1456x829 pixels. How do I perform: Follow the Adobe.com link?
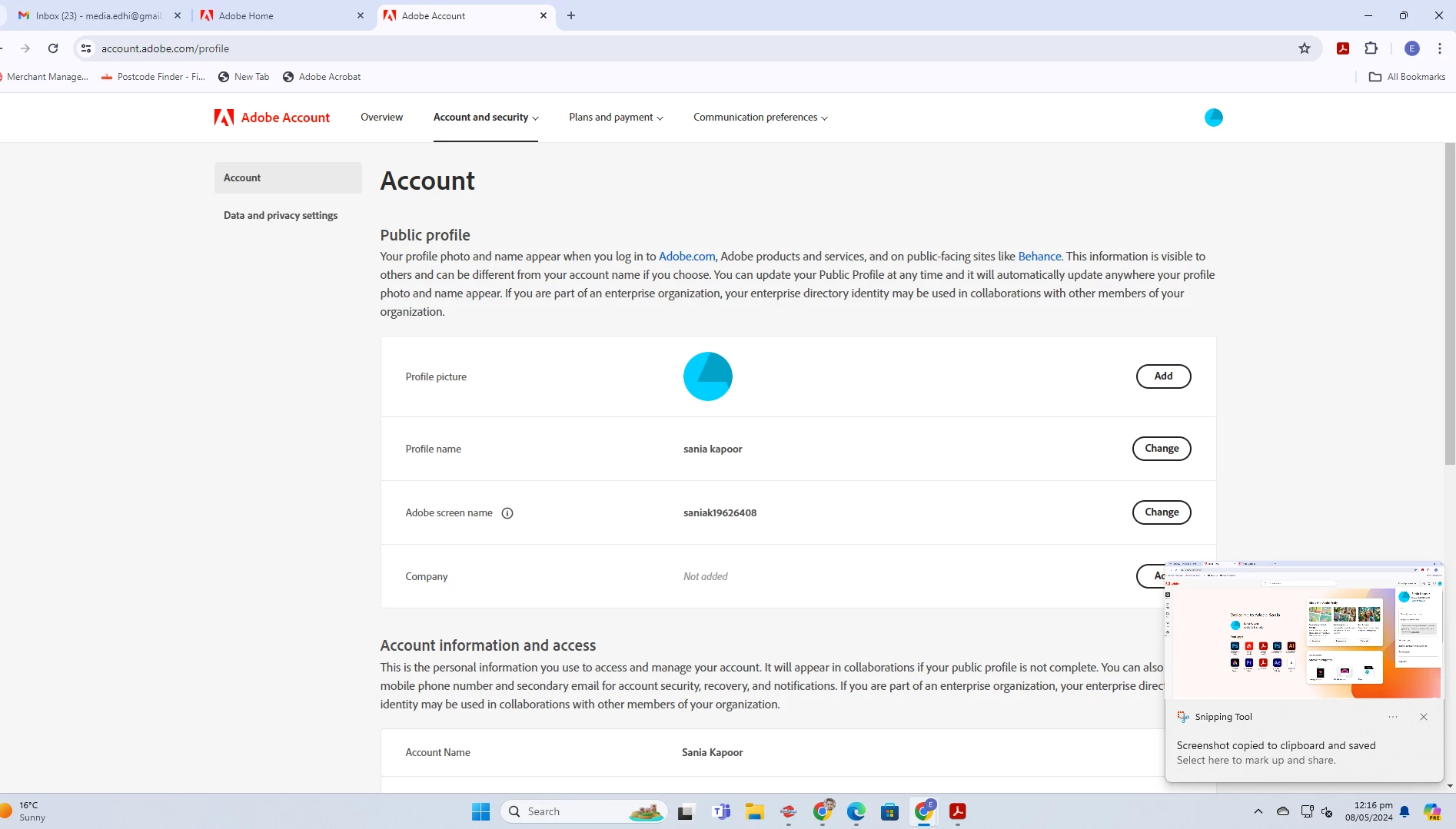pos(686,257)
